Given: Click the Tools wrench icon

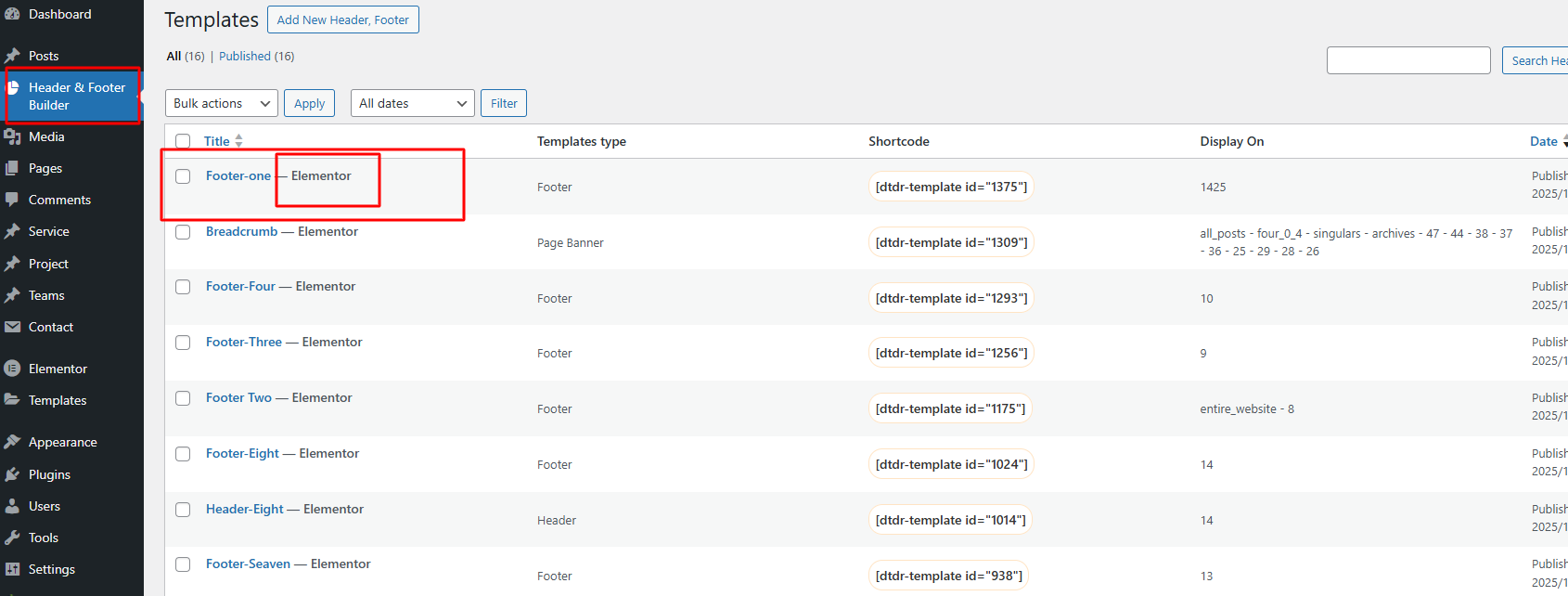Looking at the screenshot, I should [12, 538].
